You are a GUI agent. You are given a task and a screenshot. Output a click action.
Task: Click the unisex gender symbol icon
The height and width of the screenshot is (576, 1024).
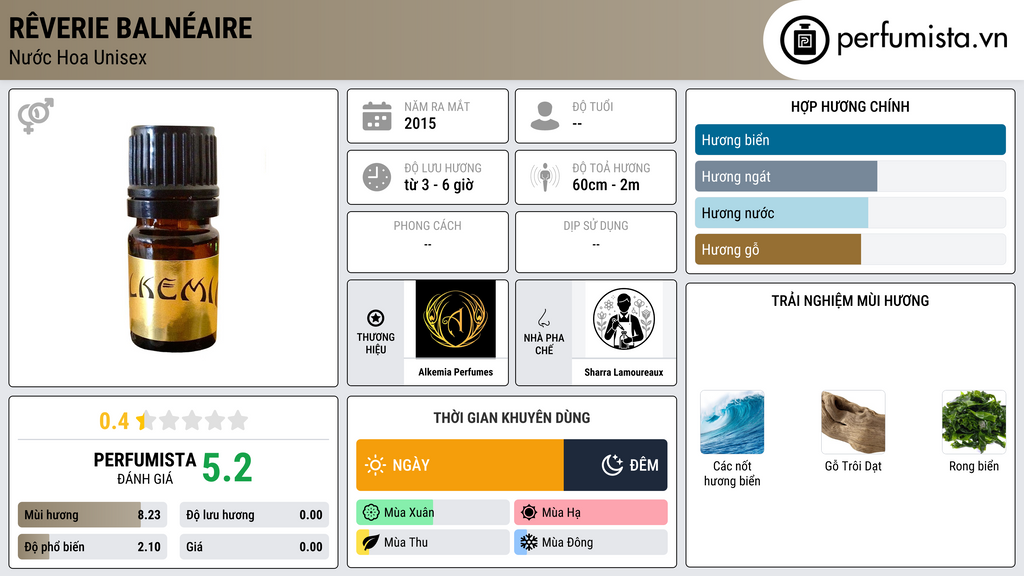[36, 116]
